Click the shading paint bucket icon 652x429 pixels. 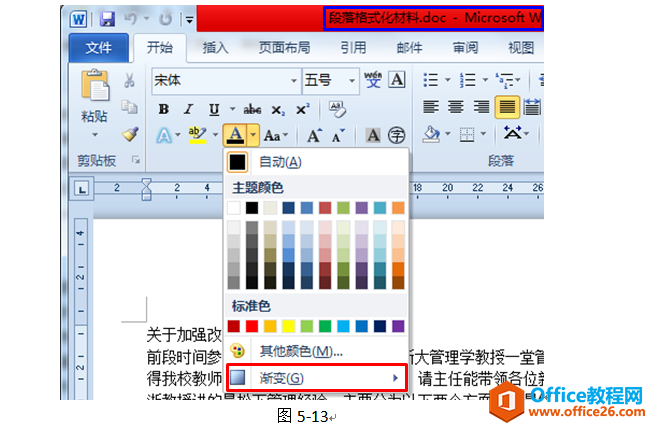click(432, 134)
